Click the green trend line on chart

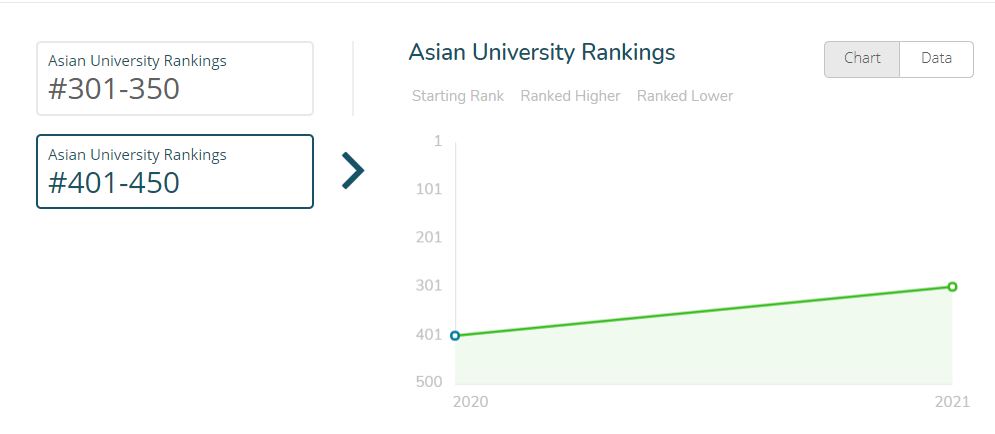(703, 311)
